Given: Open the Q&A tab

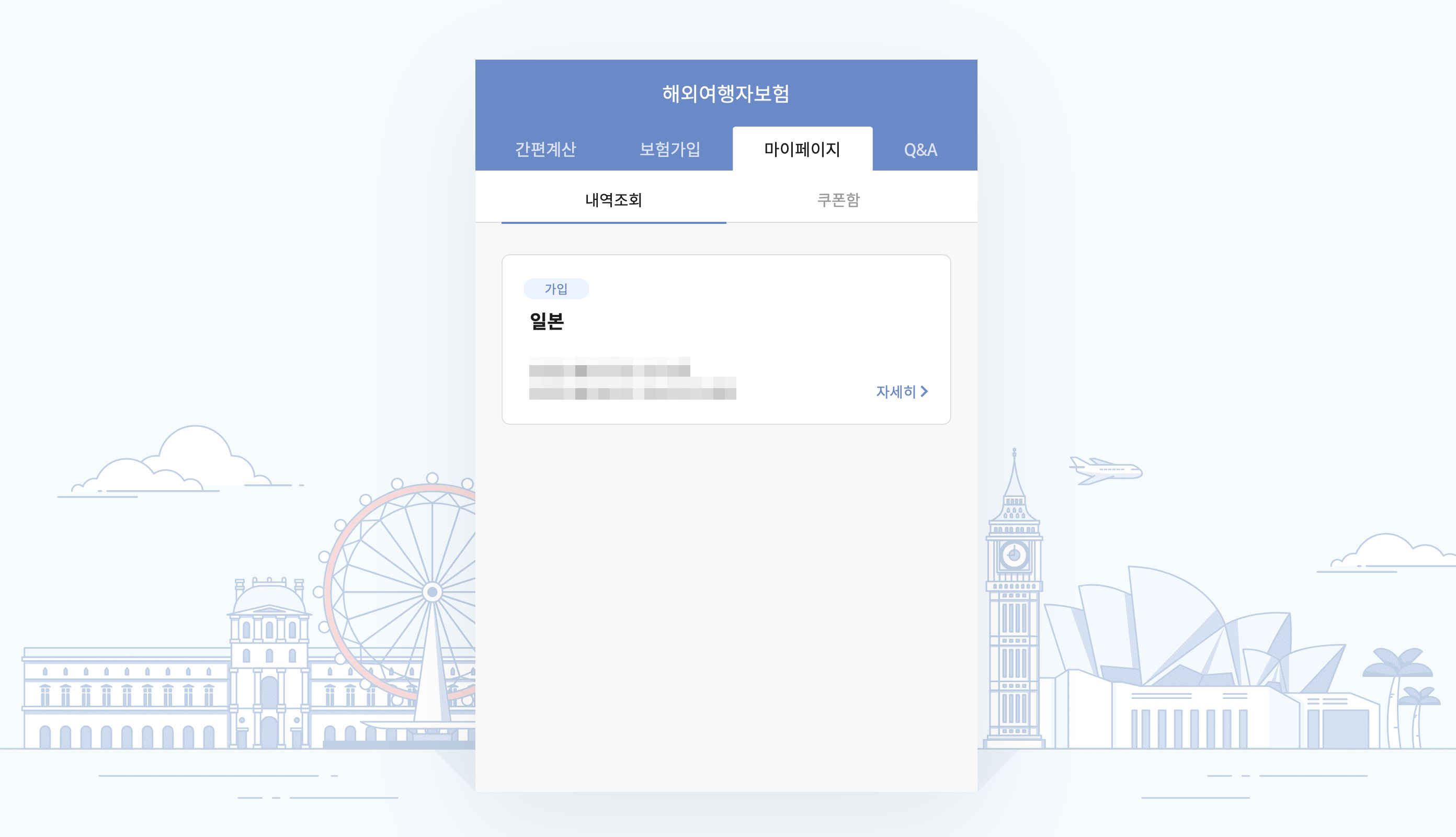Looking at the screenshot, I should coord(920,150).
